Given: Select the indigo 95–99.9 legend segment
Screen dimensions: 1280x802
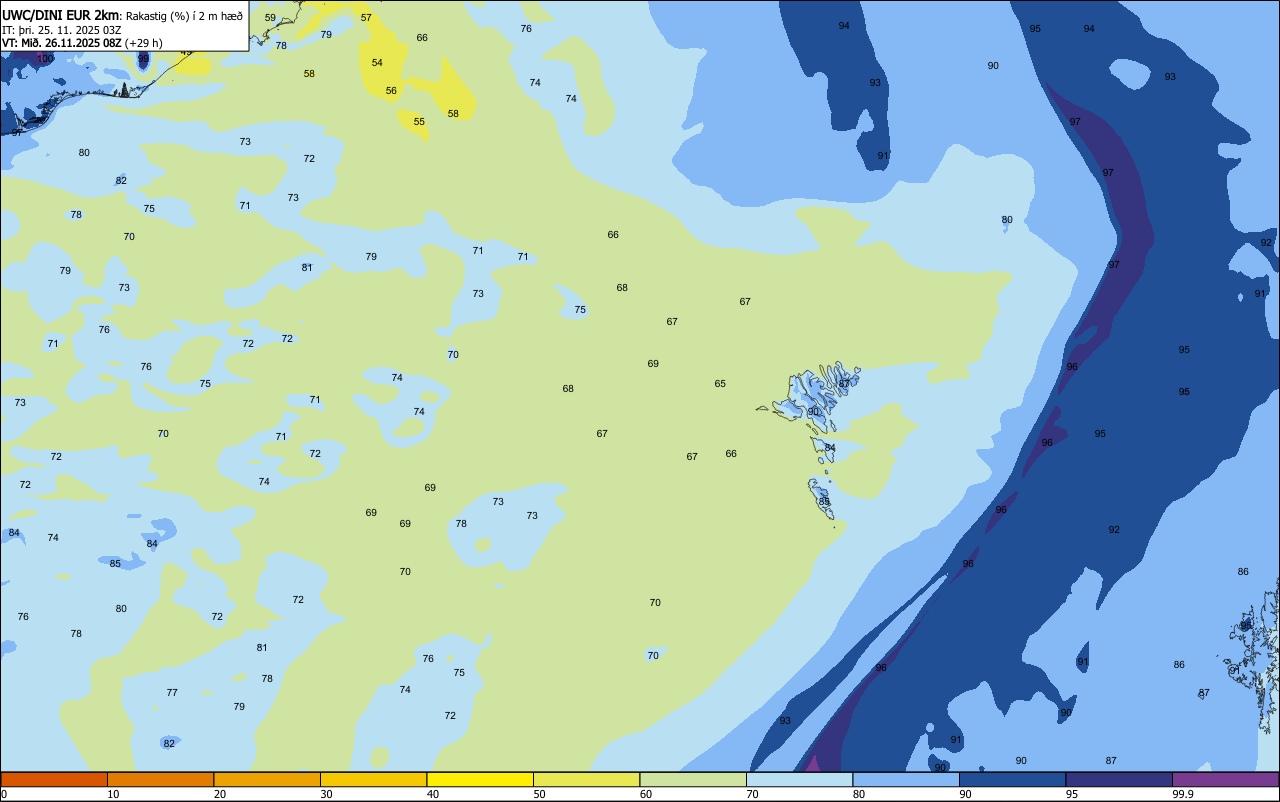Looking at the screenshot, I should 1119,779.
